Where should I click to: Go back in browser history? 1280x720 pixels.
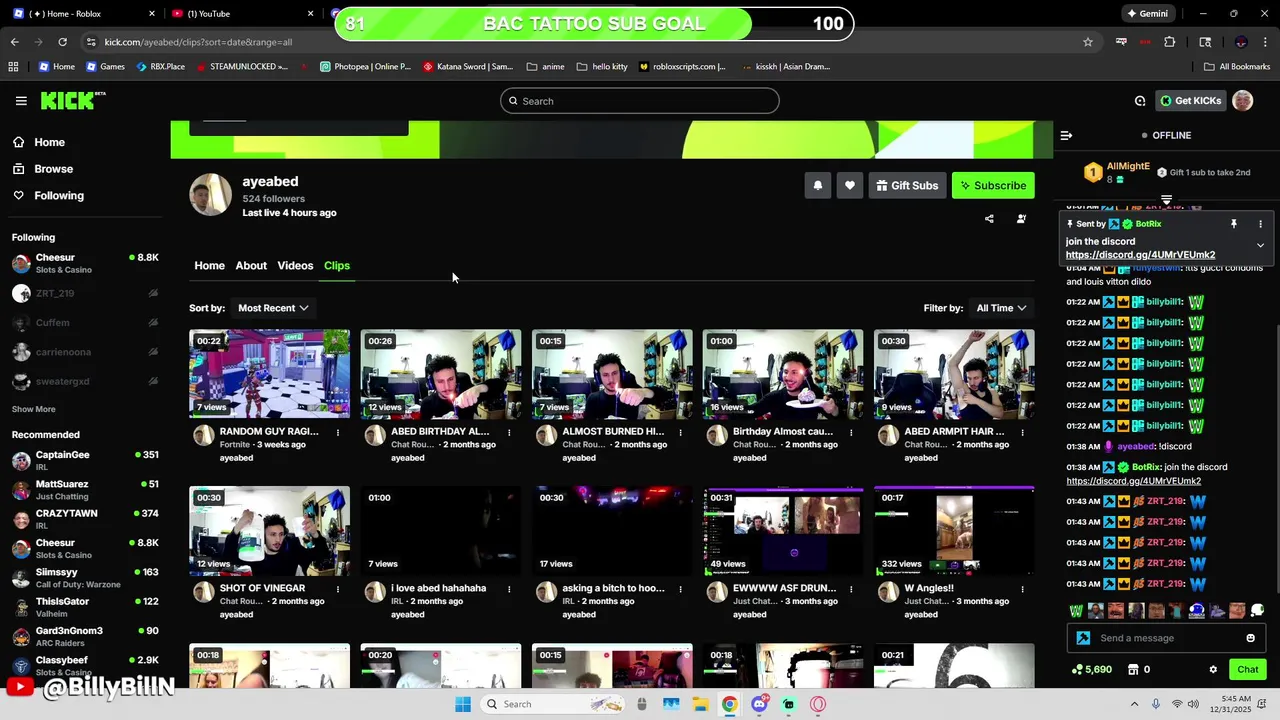14,42
